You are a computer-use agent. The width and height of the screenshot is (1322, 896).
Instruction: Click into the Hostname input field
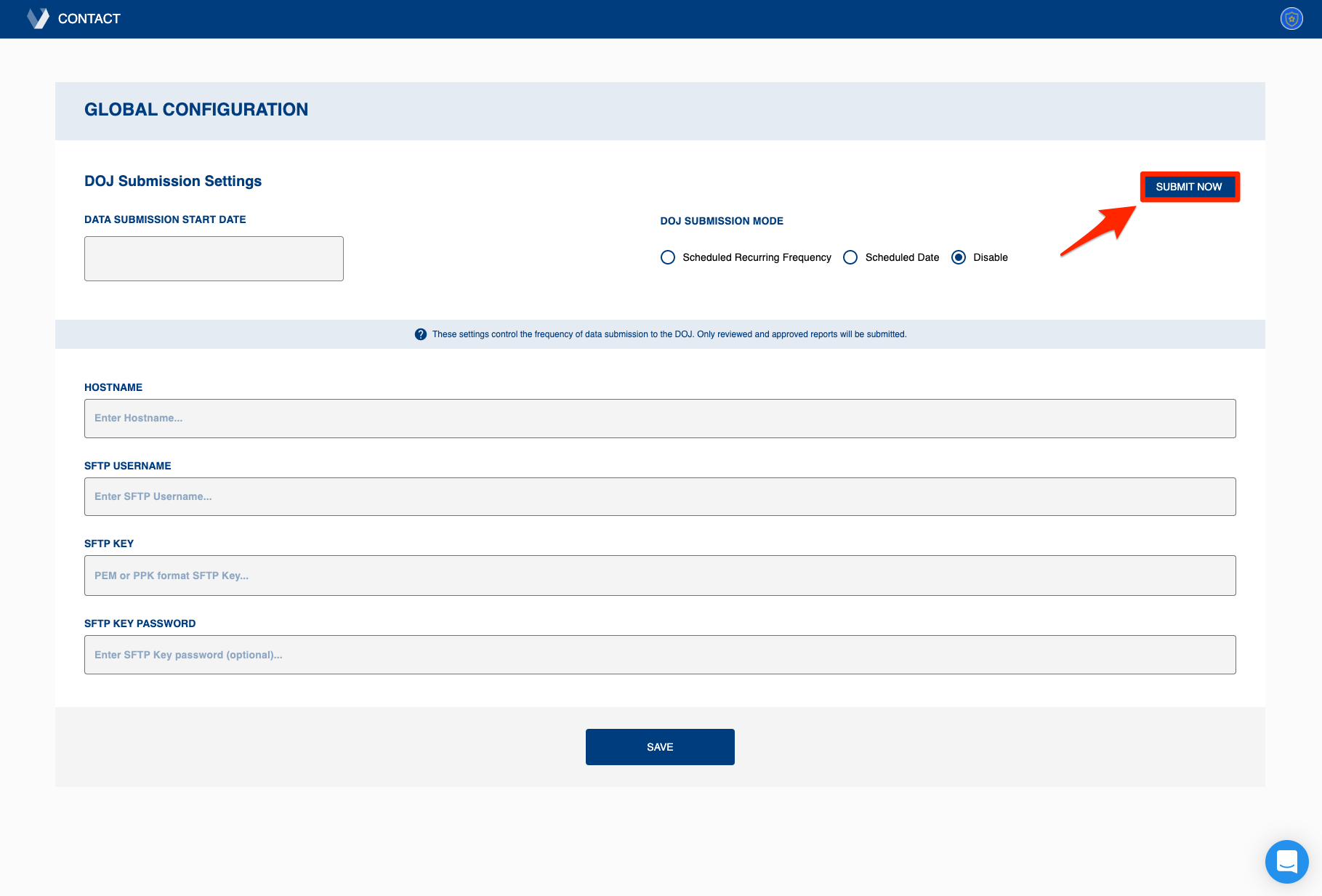pos(660,419)
